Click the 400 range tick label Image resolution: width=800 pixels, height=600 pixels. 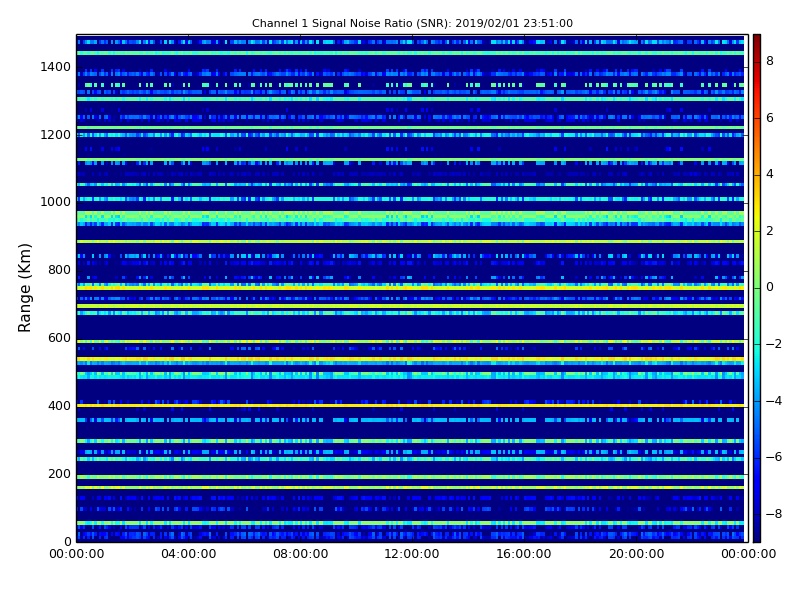59,406
